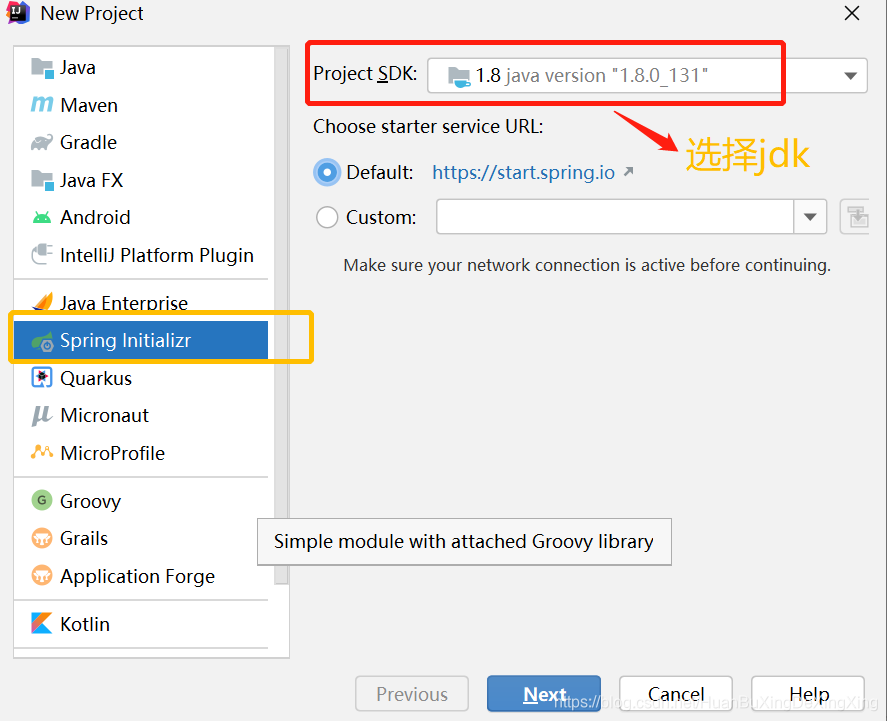Click the Micronaut mu icon
887x721 pixels.
click(x=42, y=416)
